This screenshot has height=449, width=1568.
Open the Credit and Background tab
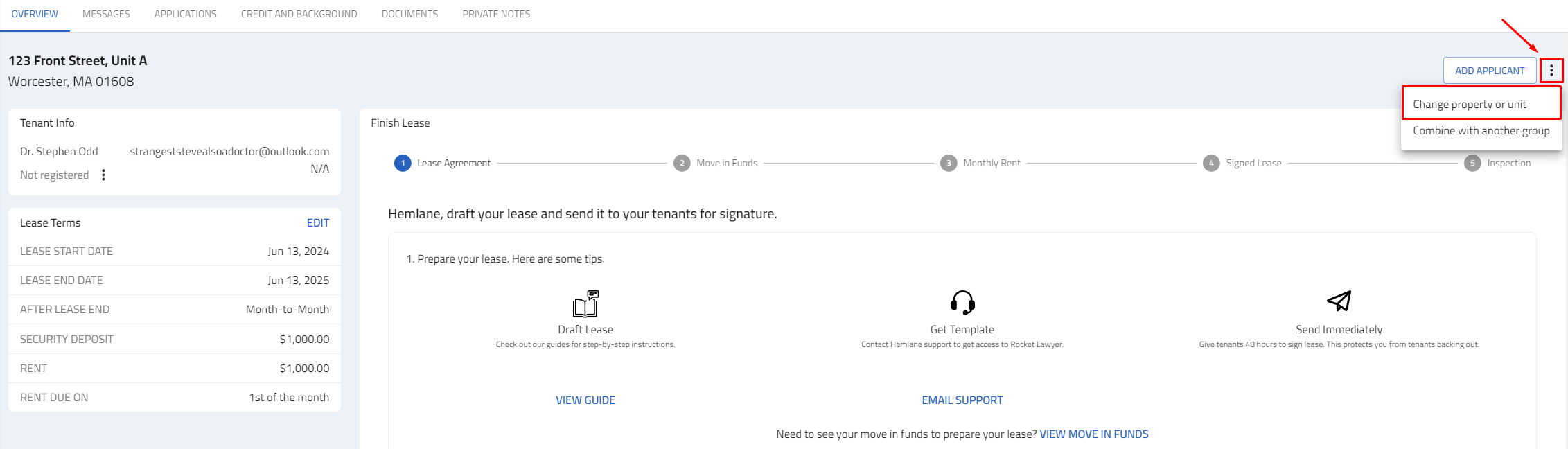click(299, 14)
